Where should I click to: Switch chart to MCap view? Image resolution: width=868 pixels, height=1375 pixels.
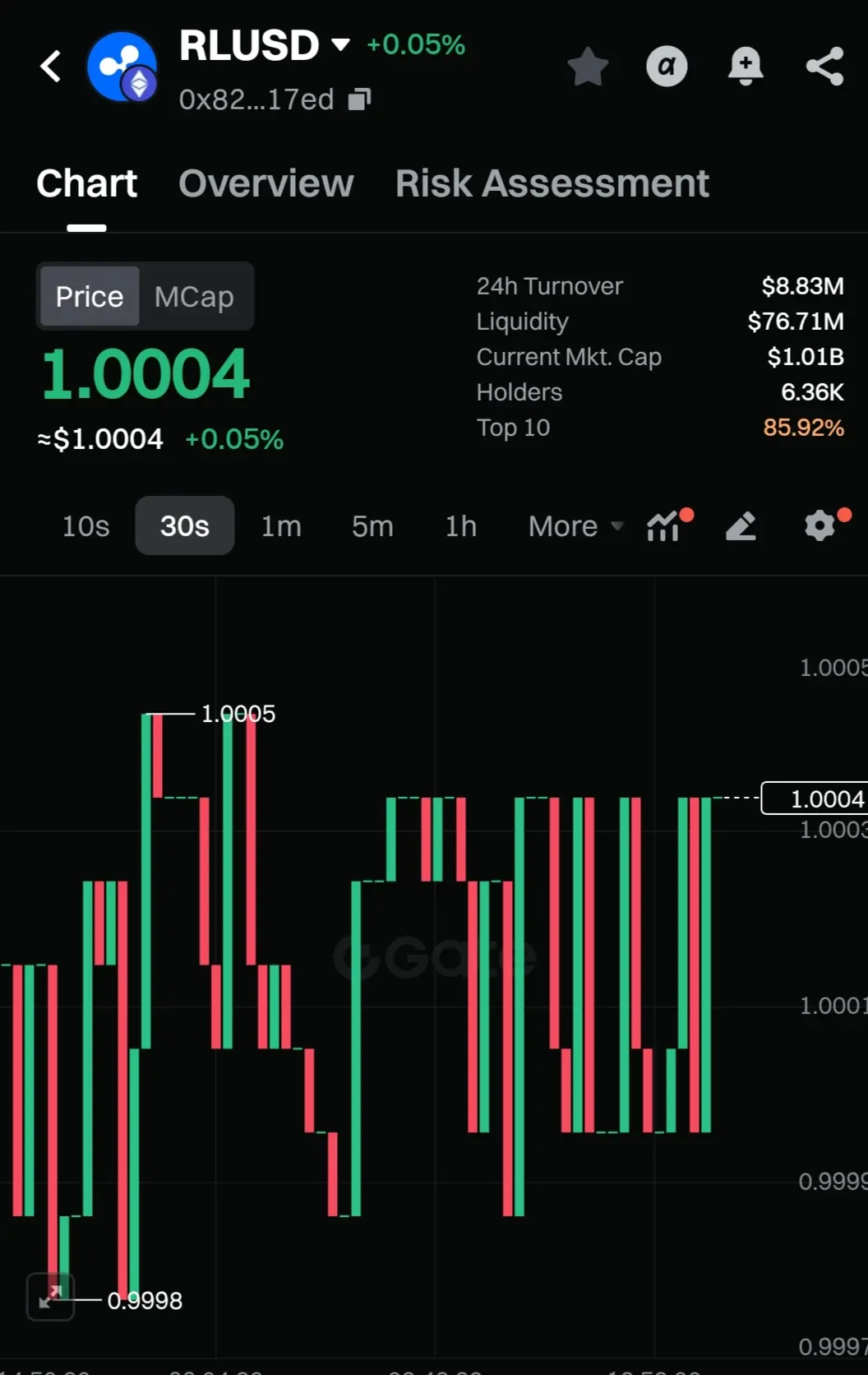pyautogui.click(x=194, y=296)
